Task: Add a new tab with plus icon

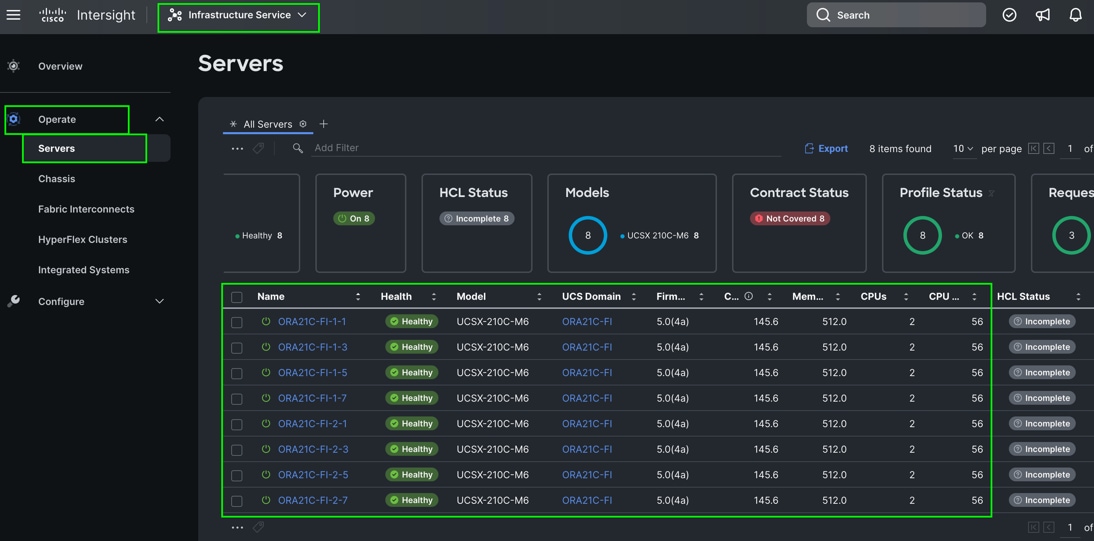Action: click(x=324, y=124)
